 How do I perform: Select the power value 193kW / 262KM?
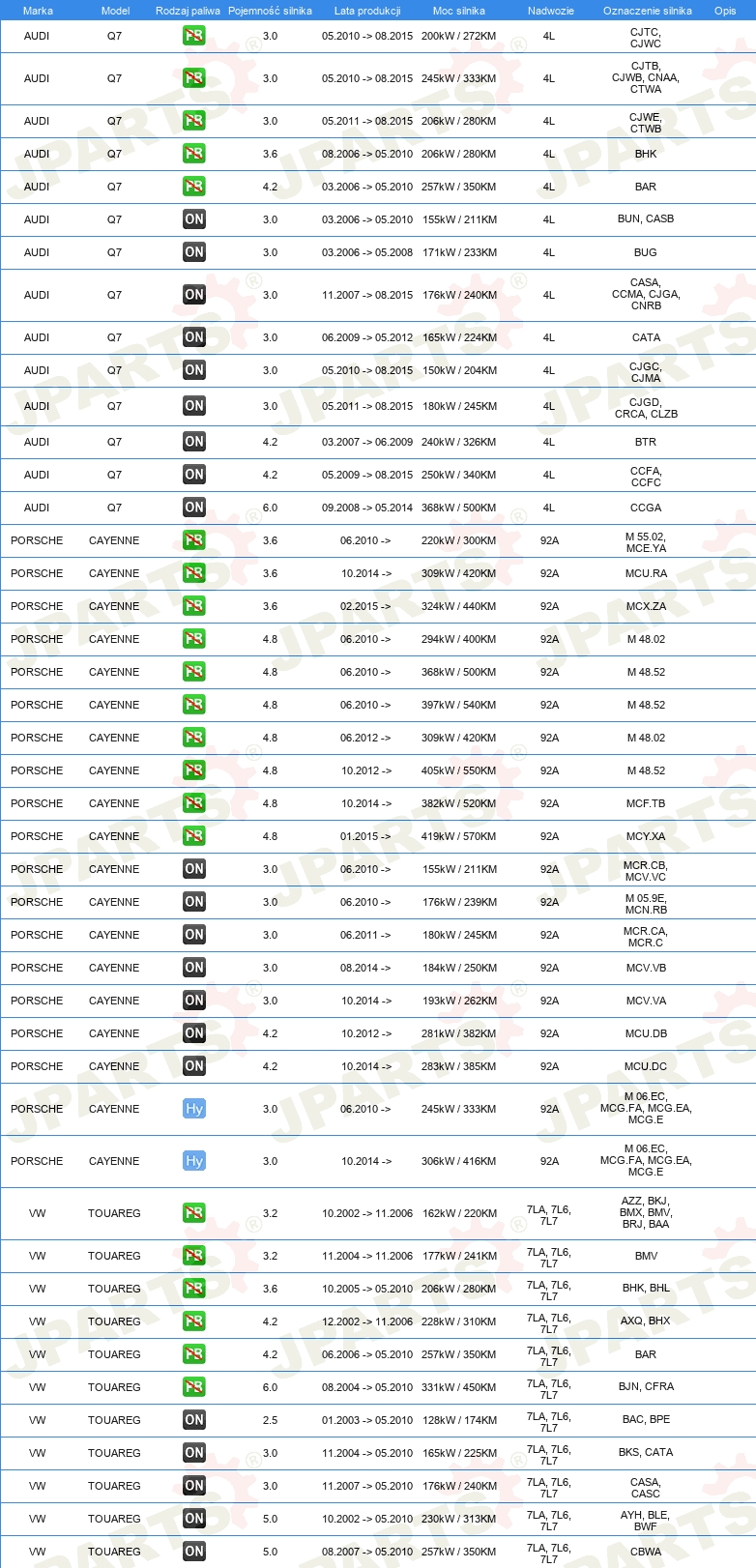(459, 1001)
